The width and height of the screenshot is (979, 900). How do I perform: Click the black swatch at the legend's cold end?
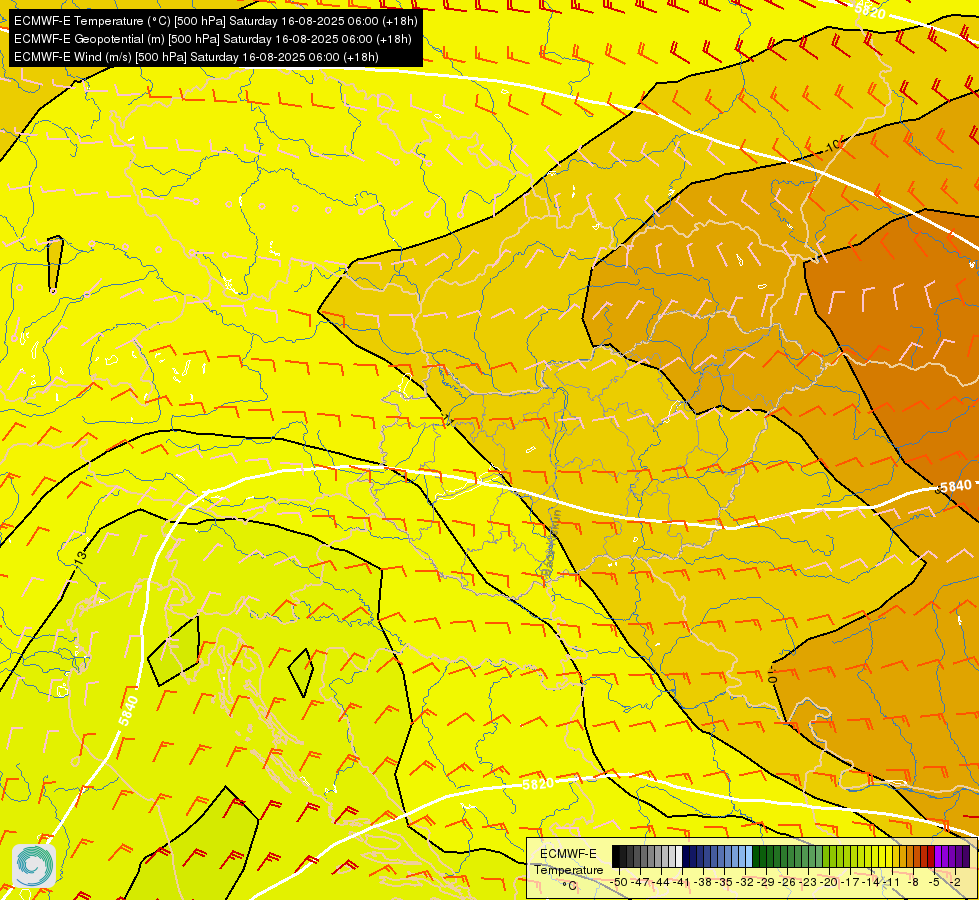click(x=616, y=856)
